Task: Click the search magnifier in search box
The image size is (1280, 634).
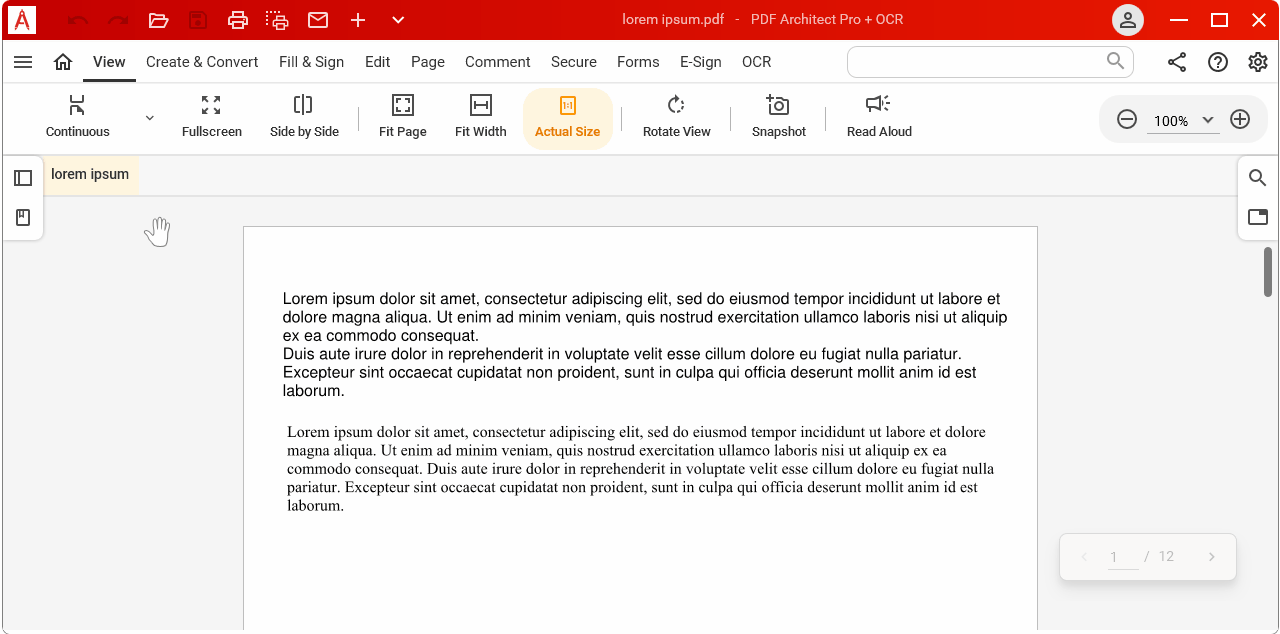Action: (x=1116, y=61)
